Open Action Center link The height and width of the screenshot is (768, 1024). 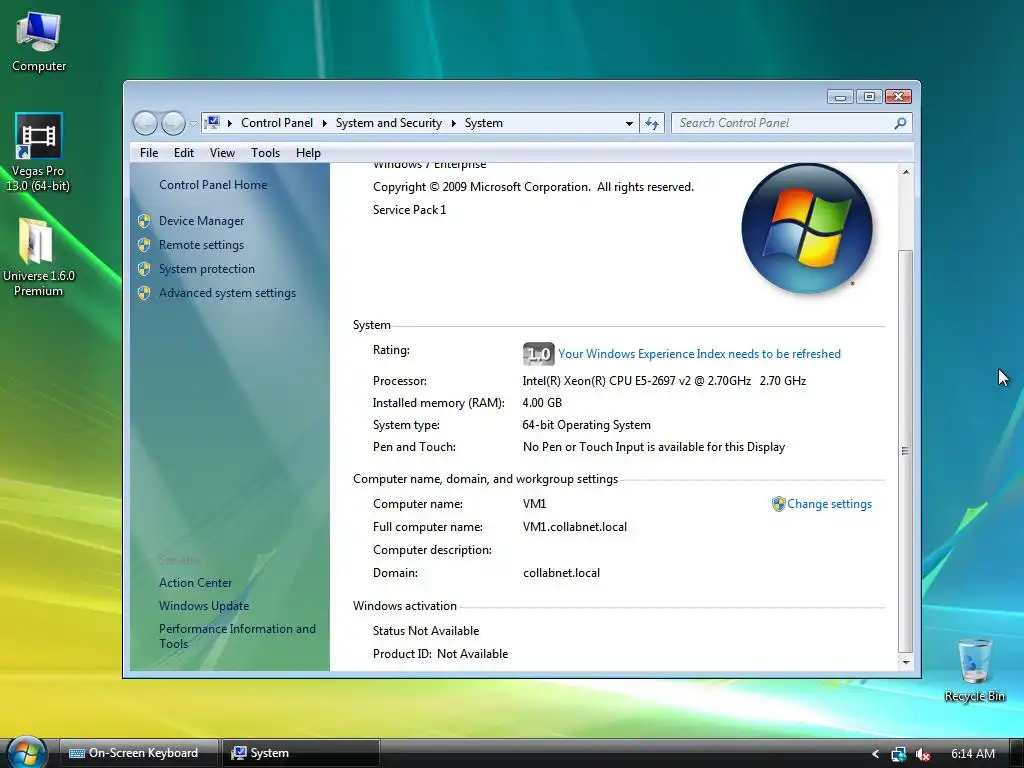195,583
